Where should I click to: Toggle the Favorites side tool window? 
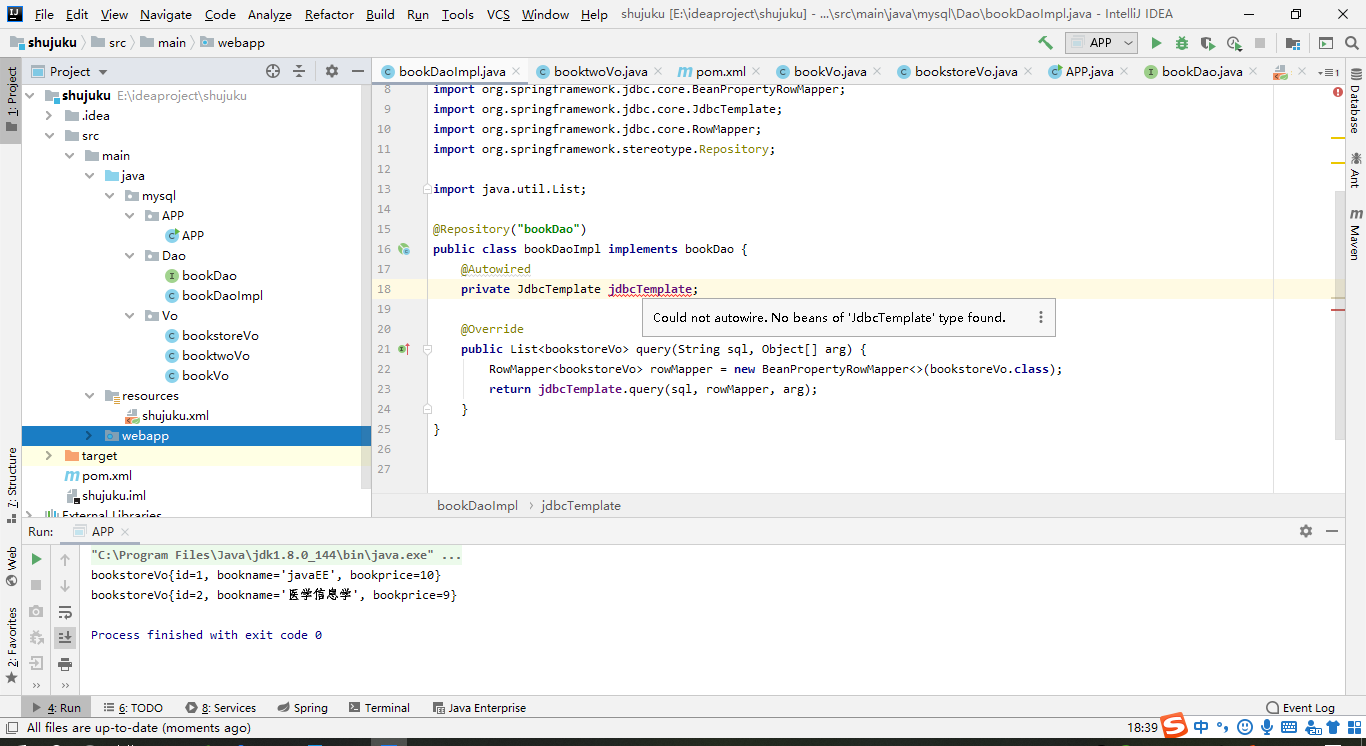pyautogui.click(x=11, y=645)
